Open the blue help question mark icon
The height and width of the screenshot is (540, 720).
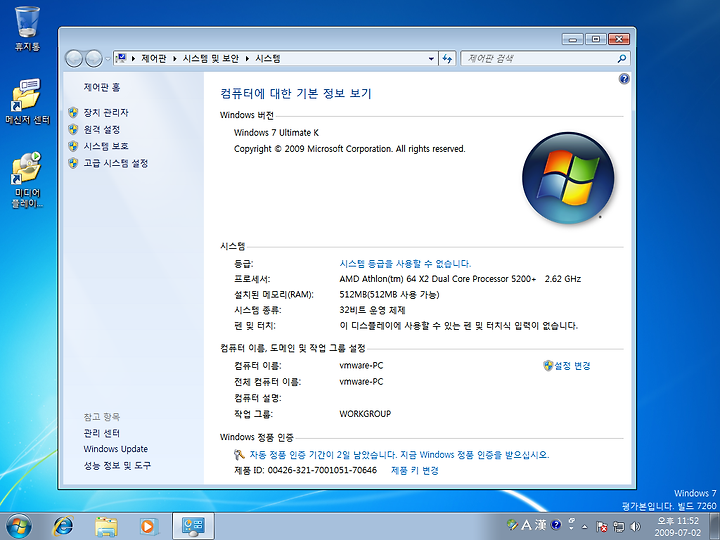[x=624, y=79]
